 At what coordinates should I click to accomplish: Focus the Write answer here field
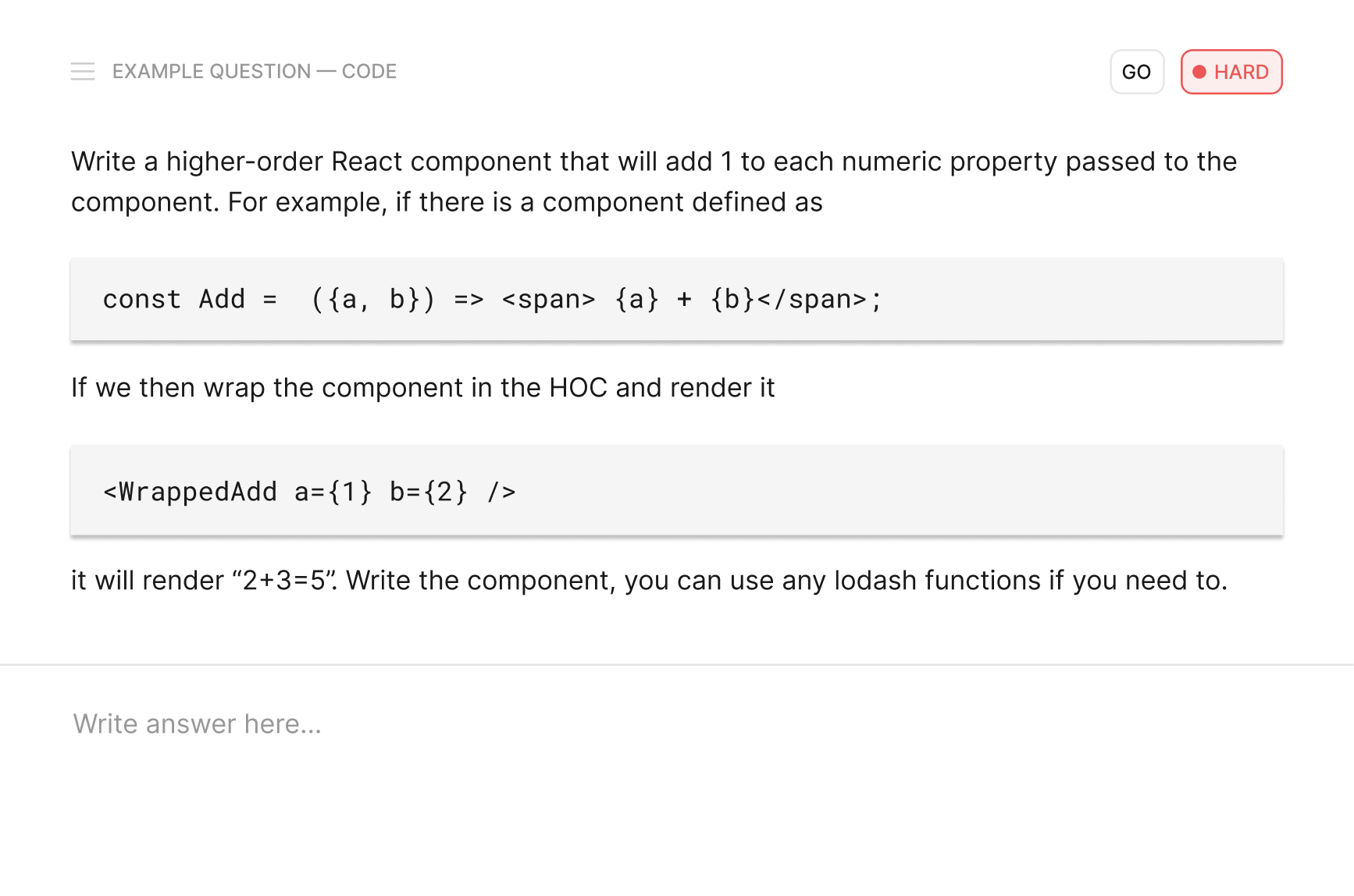677,724
